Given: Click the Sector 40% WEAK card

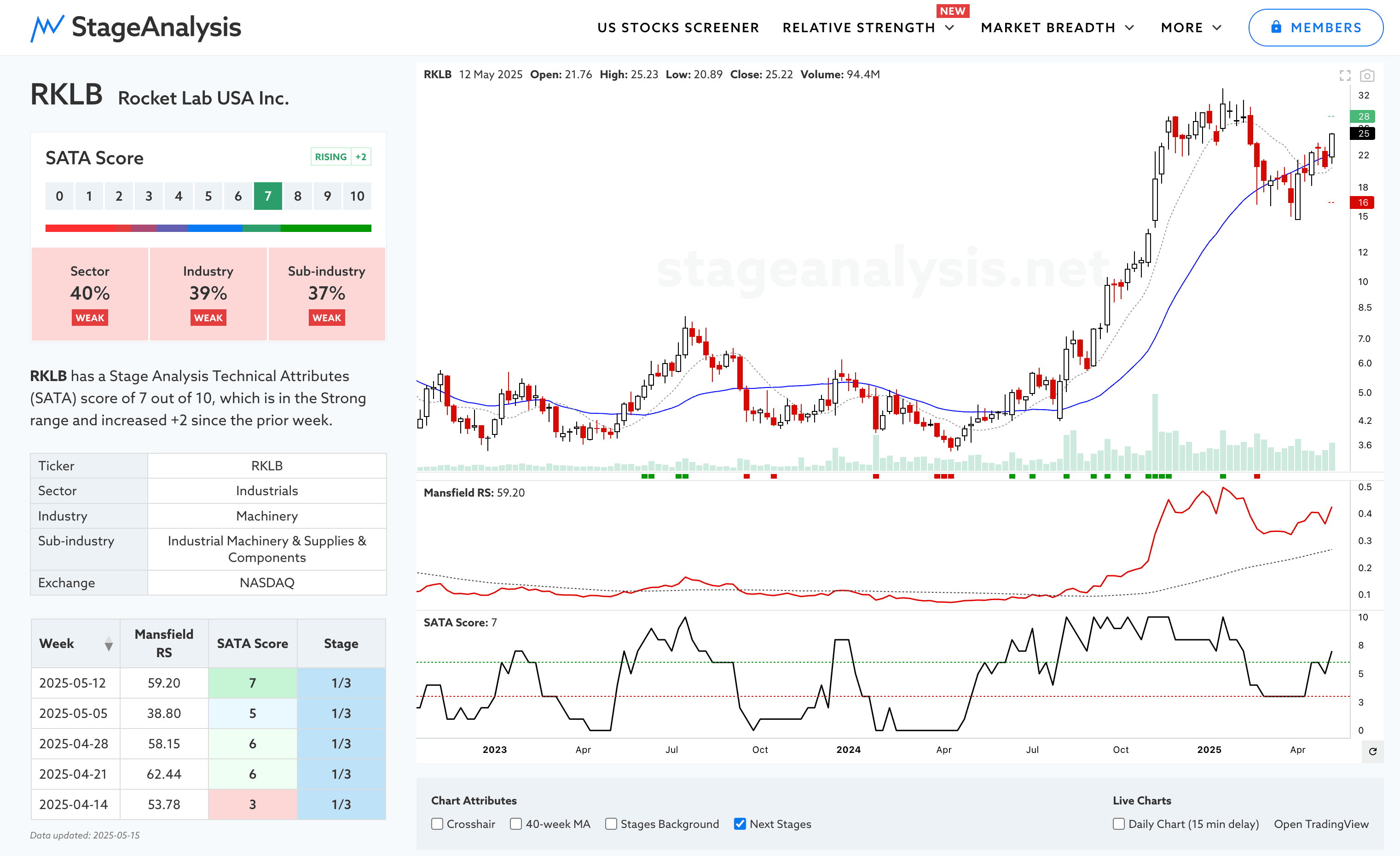Looking at the screenshot, I should [90, 294].
